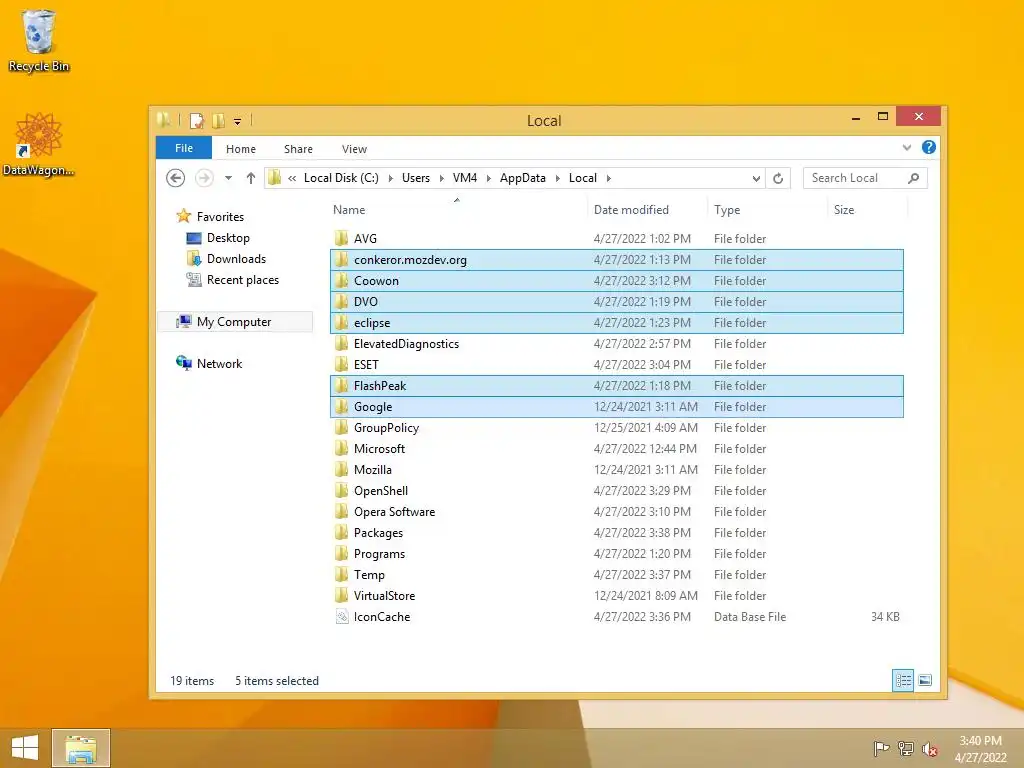Switch to the Home ribbon tab
Screen dimensions: 1024x768
click(241, 149)
